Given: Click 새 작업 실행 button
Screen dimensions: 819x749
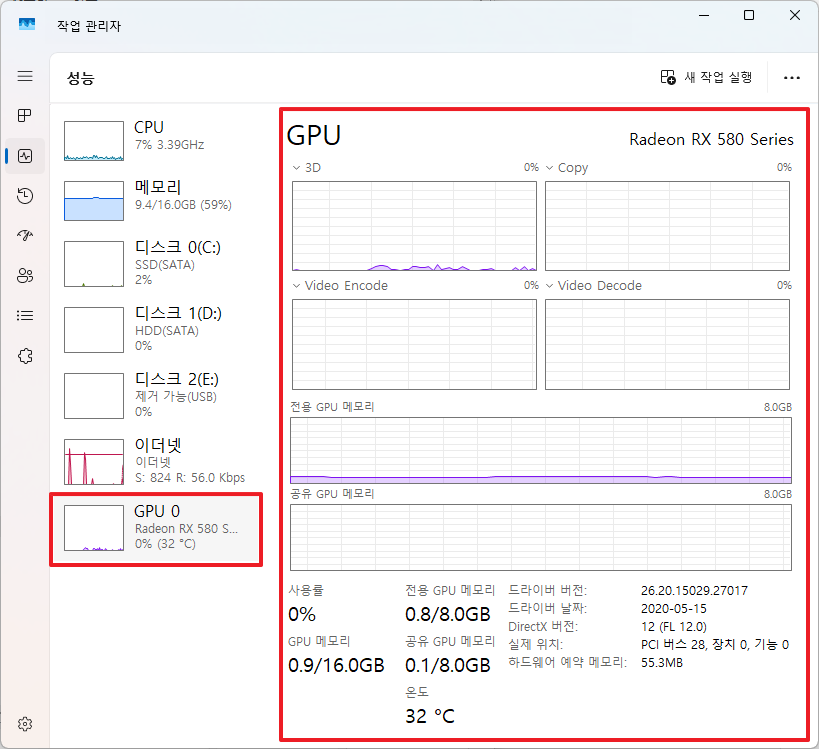Looking at the screenshot, I should click(x=706, y=77).
